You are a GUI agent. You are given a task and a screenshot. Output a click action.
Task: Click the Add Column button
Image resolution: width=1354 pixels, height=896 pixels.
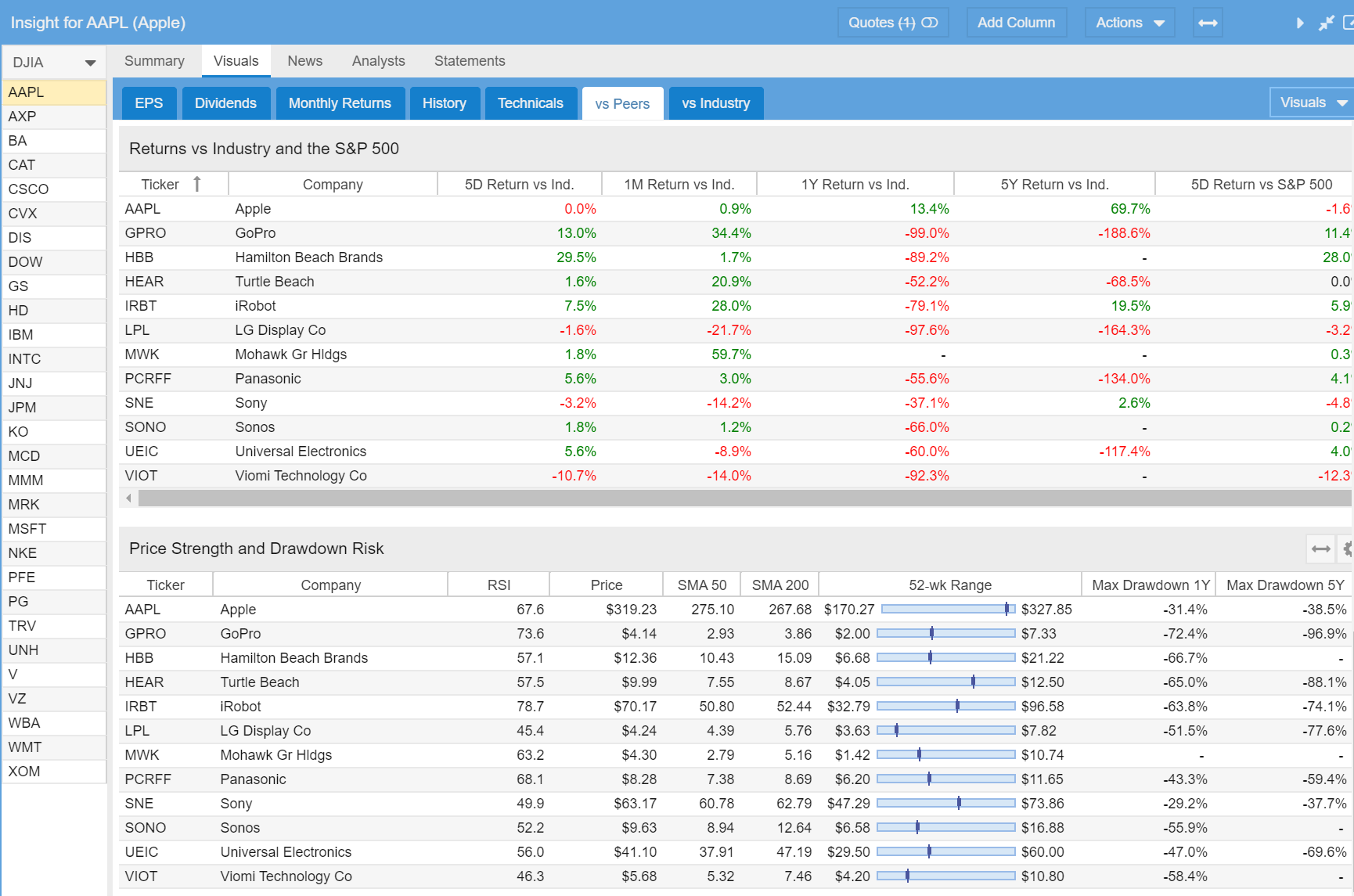coord(1016,23)
